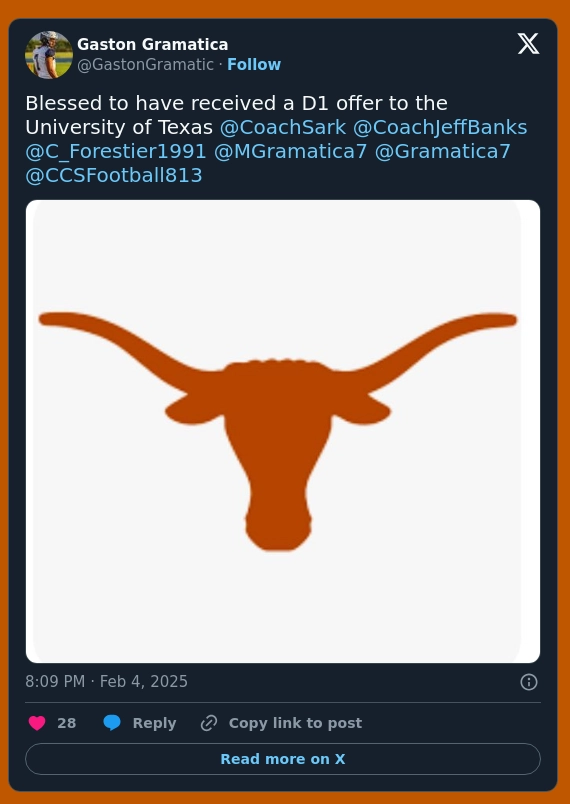Visit the @CoachJeffBanks profile link
The height and width of the screenshot is (804, 570).
[x=440, y=128]
